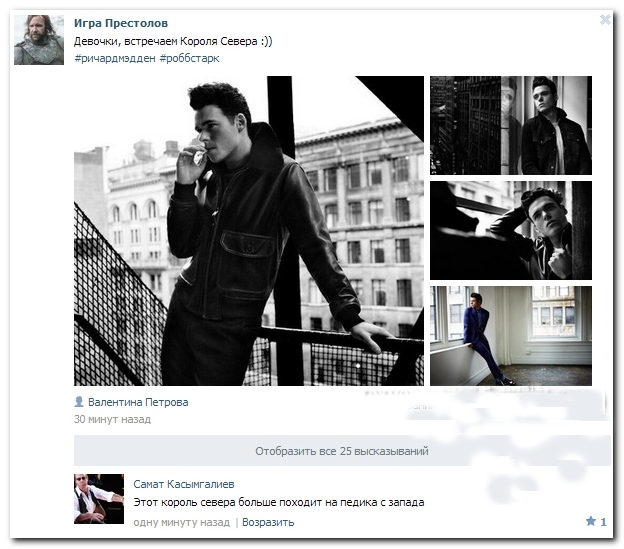Open hashtag #роббстарк
Image resolution: width=624 pixels, height=549 pixels.
point(189,58)
